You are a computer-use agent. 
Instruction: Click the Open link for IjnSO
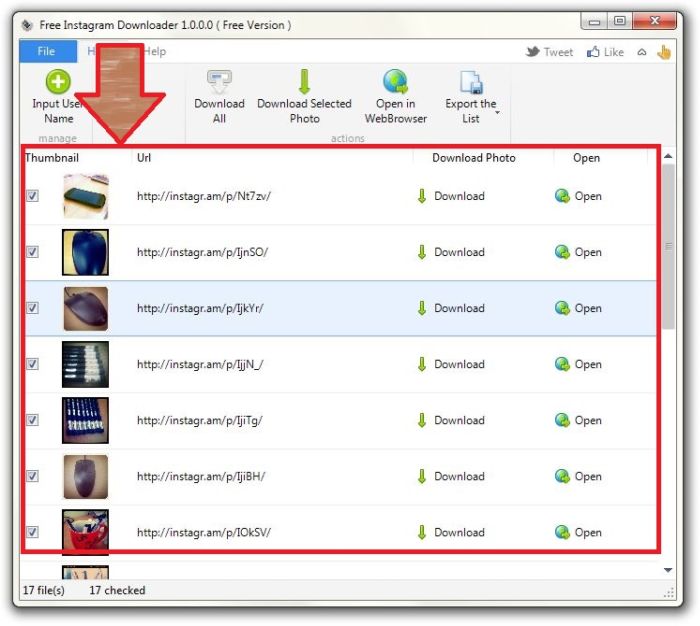pos(588,253)
